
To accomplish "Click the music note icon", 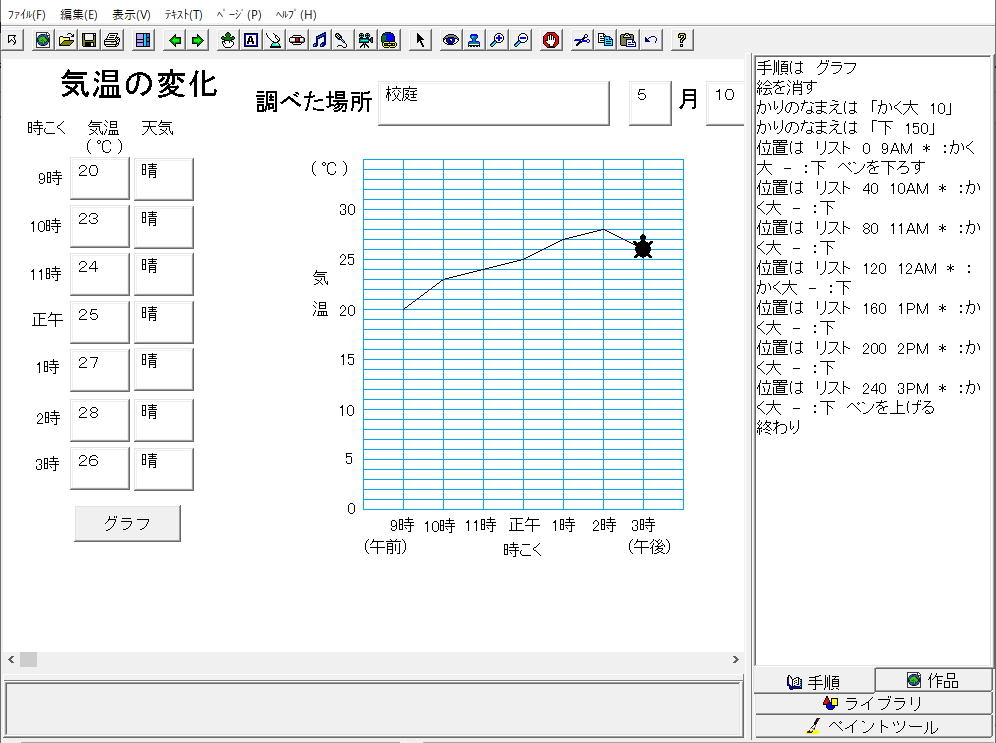I will pyautogui.click(x=320, y=40).
